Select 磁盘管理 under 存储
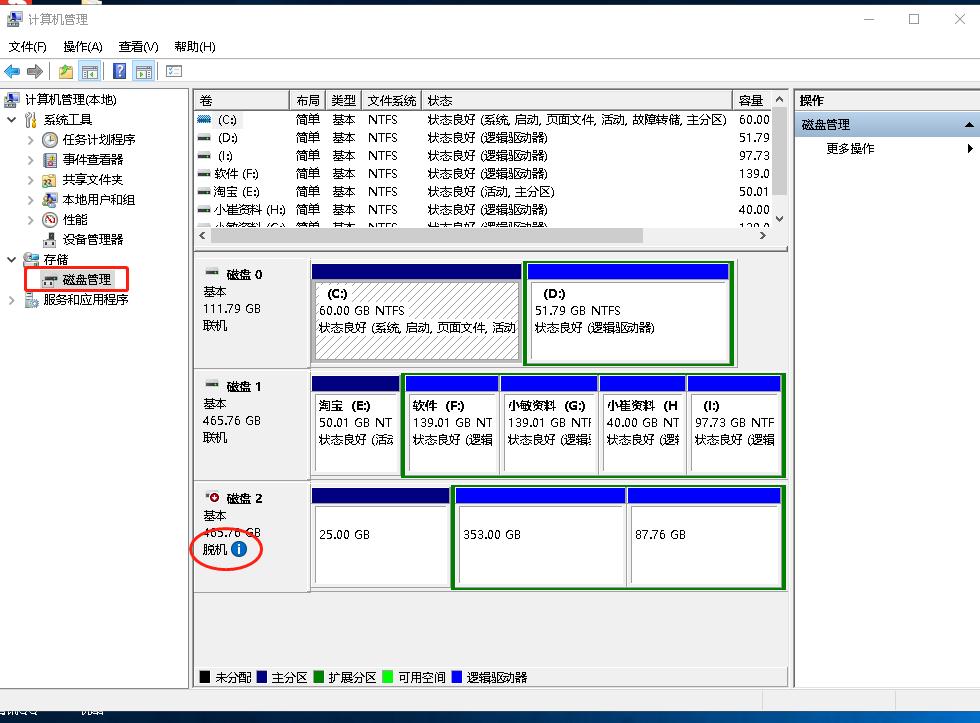The image size is (980, 723). pos(87,279)
